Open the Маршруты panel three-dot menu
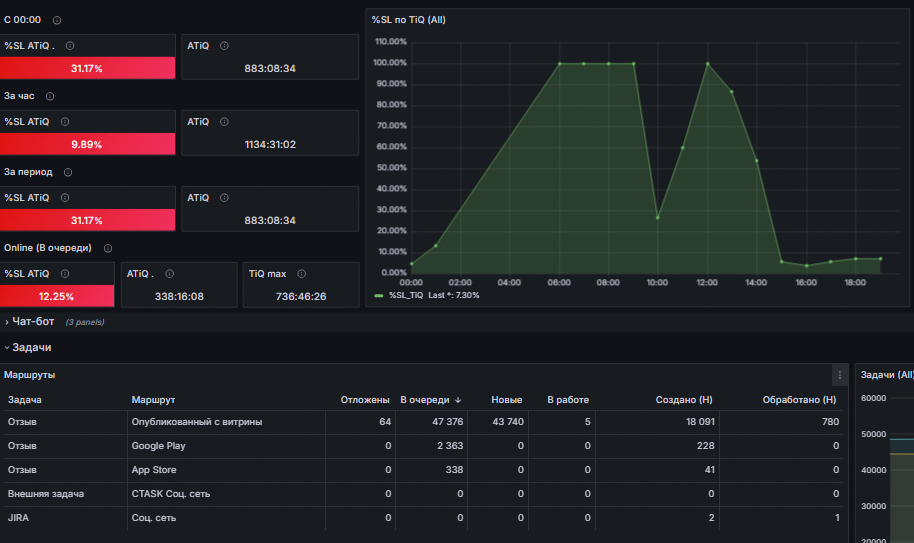This screenshot has width=914, height=543. (839, 375)
